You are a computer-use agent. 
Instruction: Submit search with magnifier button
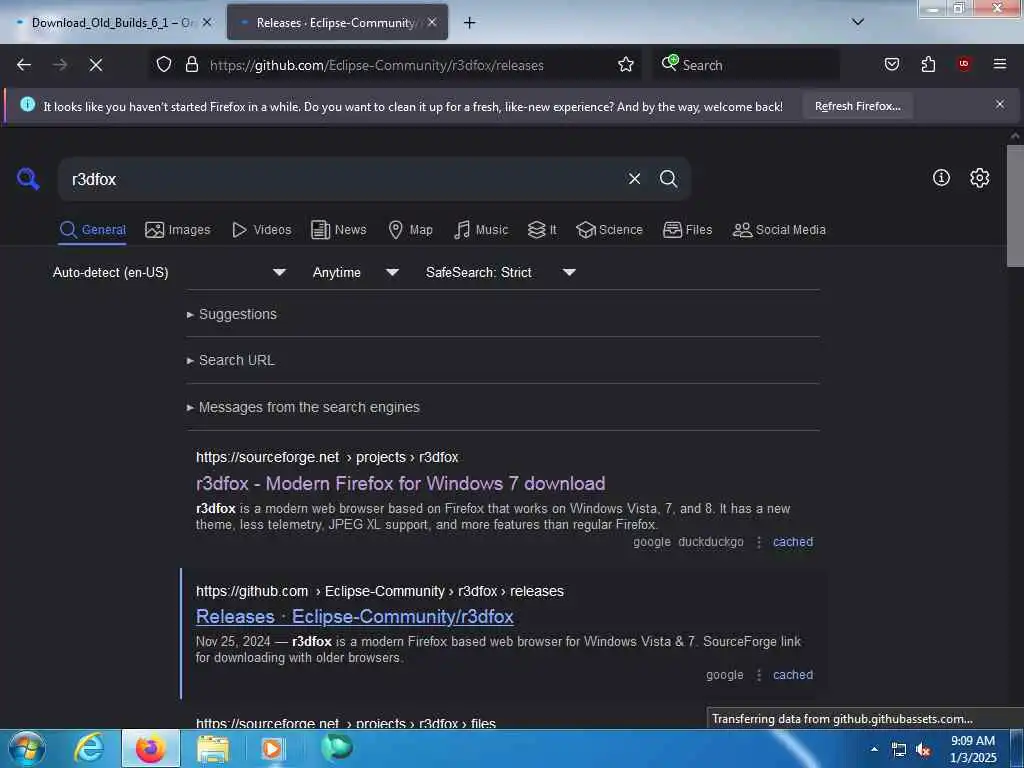click(x=668, y=178)
